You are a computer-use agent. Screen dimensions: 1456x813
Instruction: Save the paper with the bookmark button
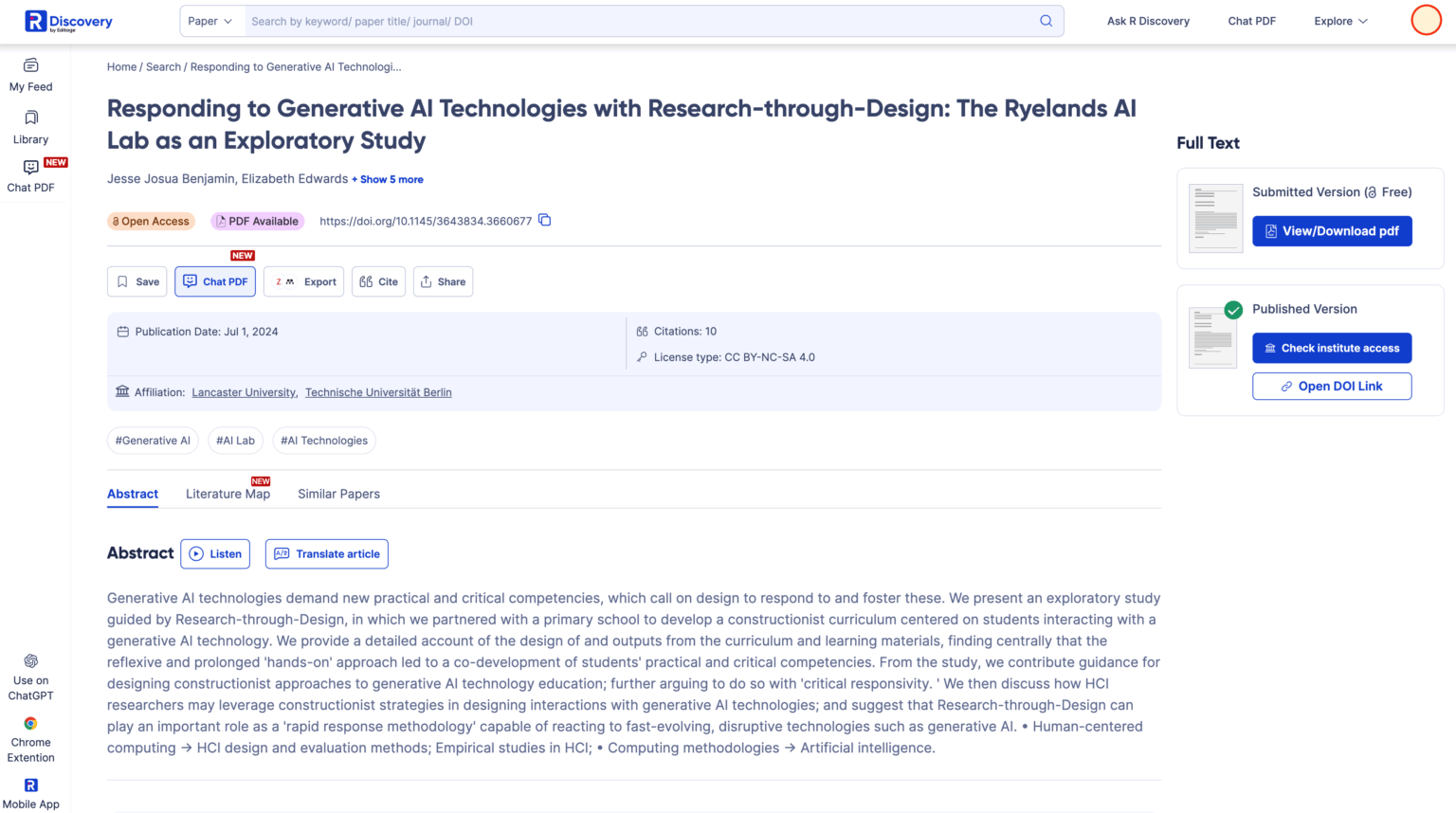[x=137, y=281]
